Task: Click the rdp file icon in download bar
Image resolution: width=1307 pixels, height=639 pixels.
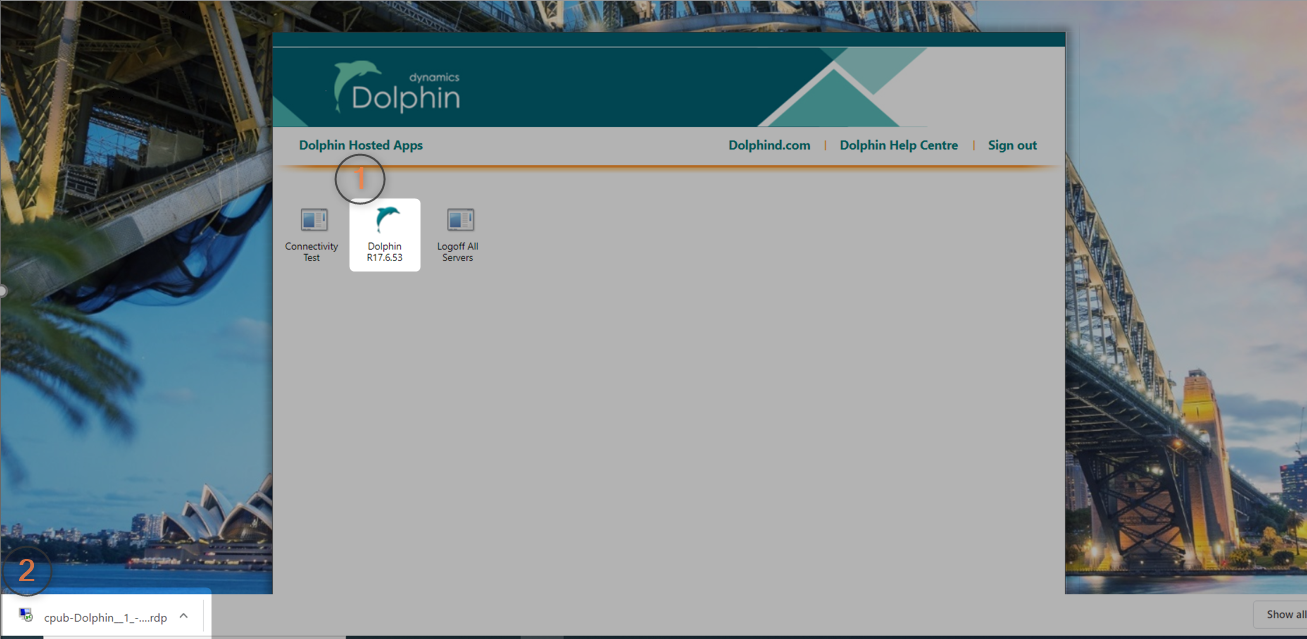Action: click(26, 616)
